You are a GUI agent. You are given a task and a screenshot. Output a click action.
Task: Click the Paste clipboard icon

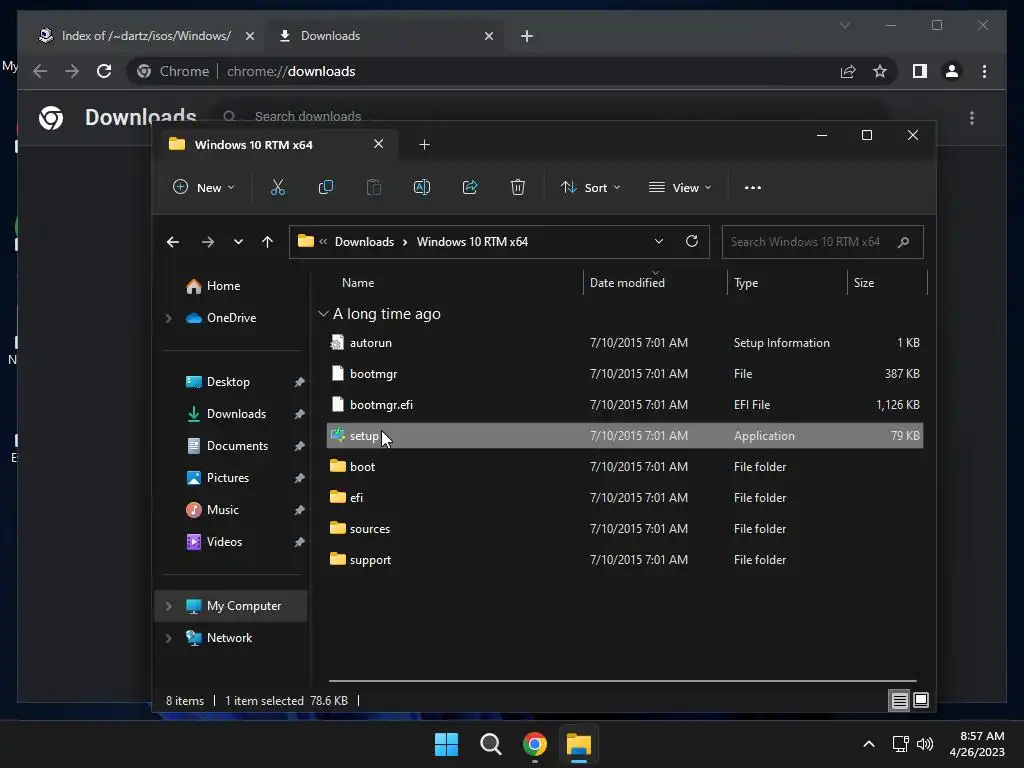click(374, 187)
